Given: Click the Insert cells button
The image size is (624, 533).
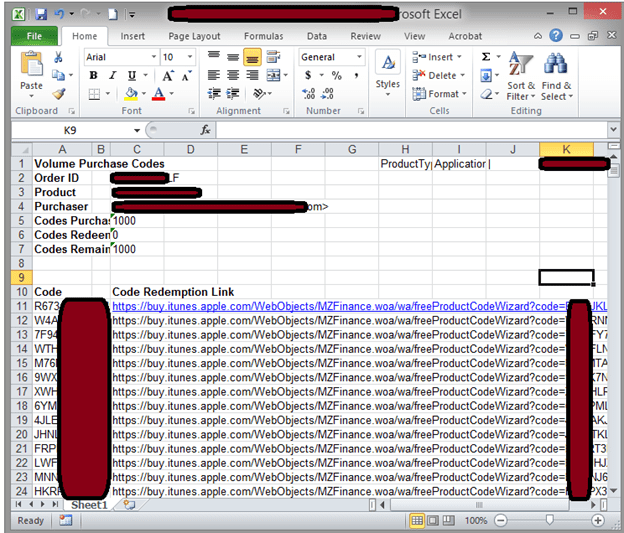Looking at the screenshot, I should tap(437, 57).
